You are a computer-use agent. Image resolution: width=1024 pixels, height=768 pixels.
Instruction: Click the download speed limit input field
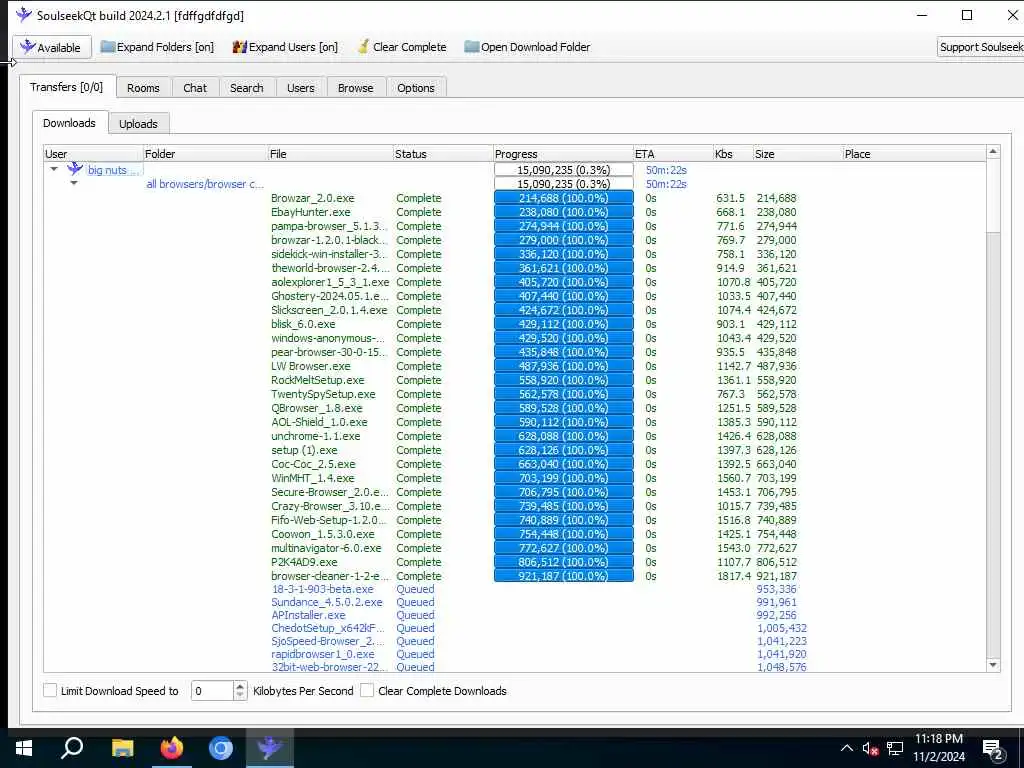click(x=212, y=691)
